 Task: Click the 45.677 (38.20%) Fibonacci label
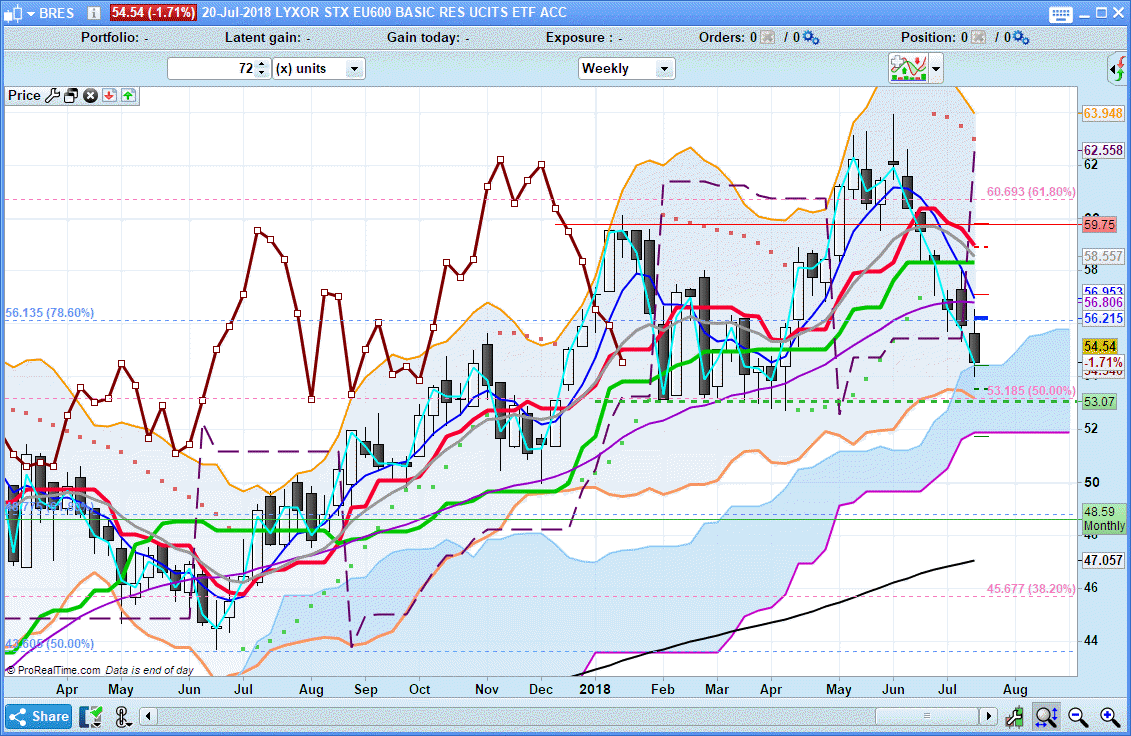coord(1031,589)
